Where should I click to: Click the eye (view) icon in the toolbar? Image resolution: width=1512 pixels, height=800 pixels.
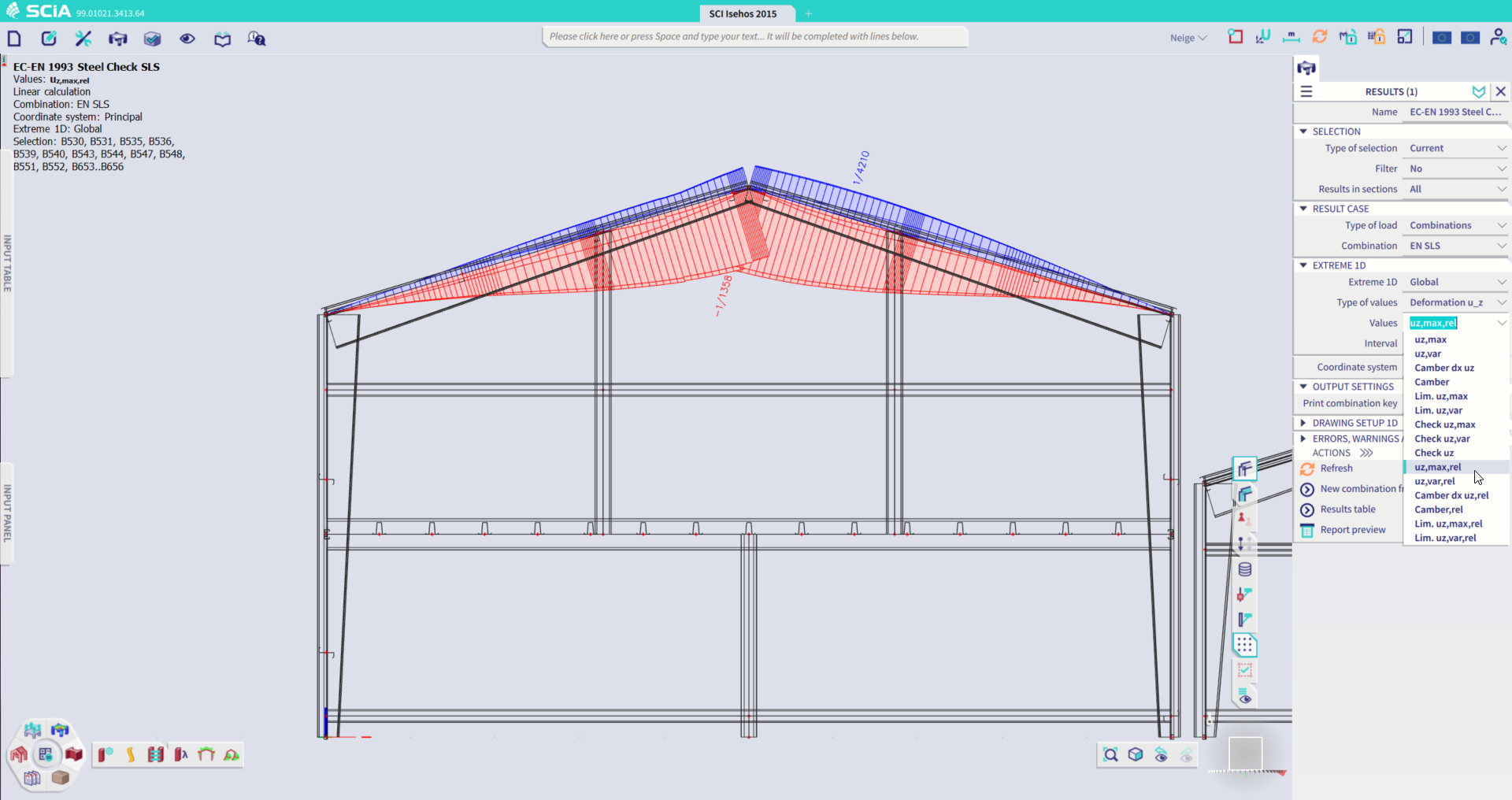point(187,38)
